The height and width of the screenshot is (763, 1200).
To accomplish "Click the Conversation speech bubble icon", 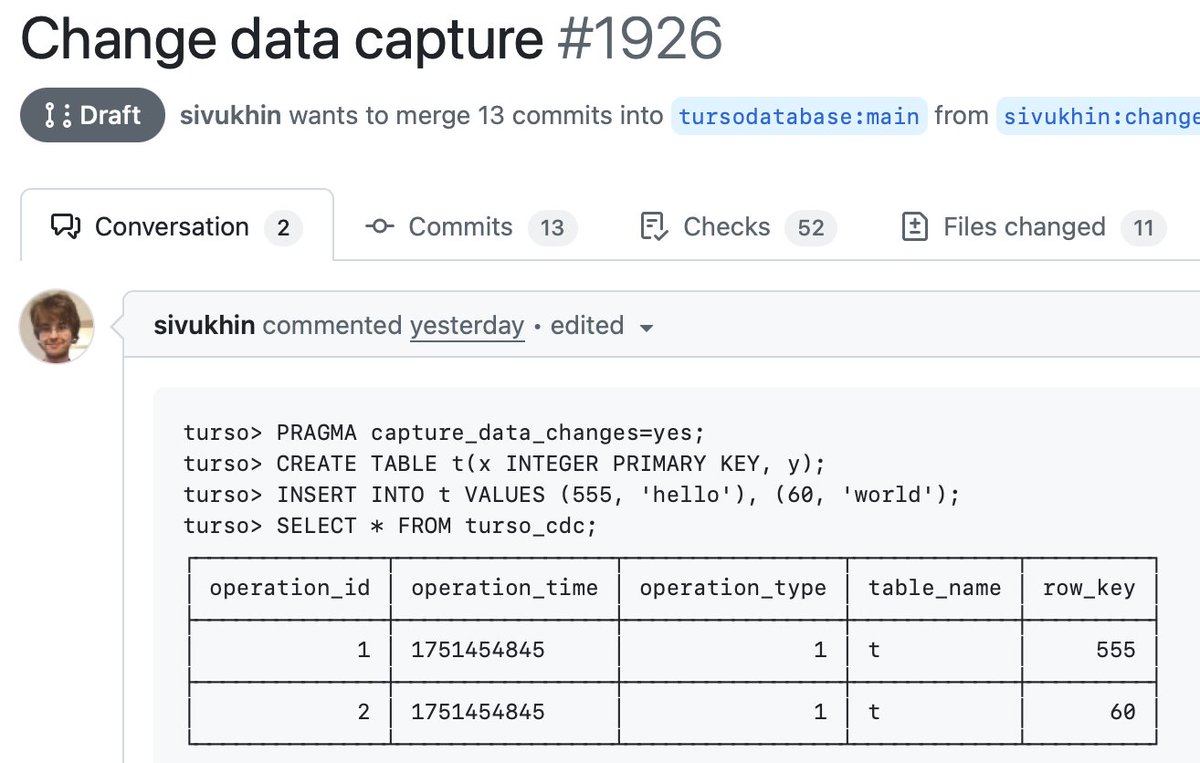I will coord(65,227).
